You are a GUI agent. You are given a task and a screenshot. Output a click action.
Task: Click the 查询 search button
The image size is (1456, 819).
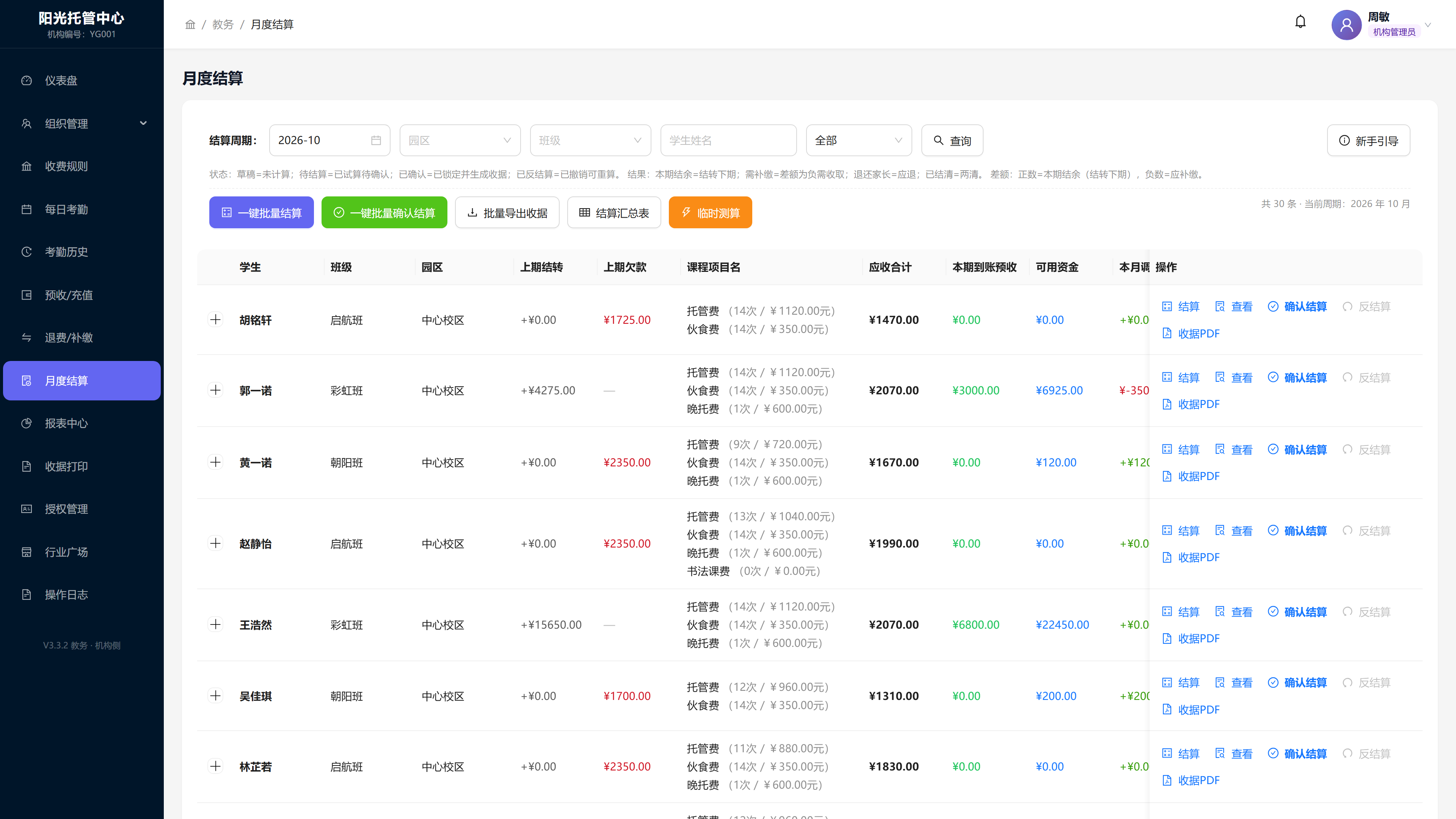tap(952, 140)
